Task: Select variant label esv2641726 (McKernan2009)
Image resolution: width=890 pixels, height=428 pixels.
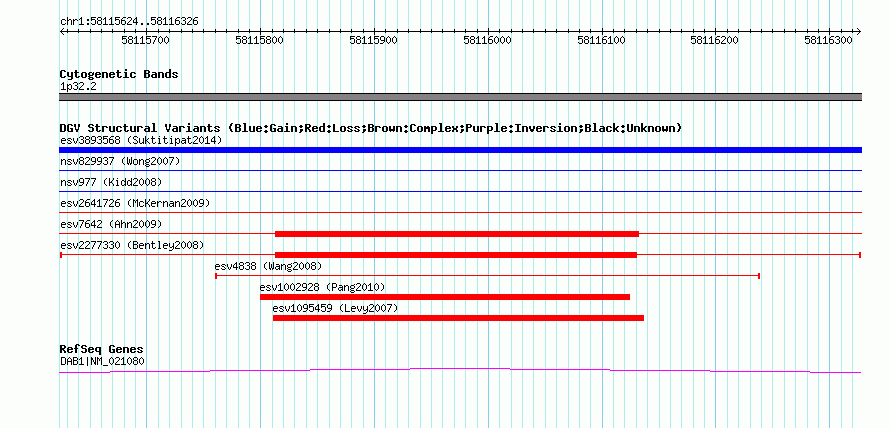Action: click(x=135, y=203)
